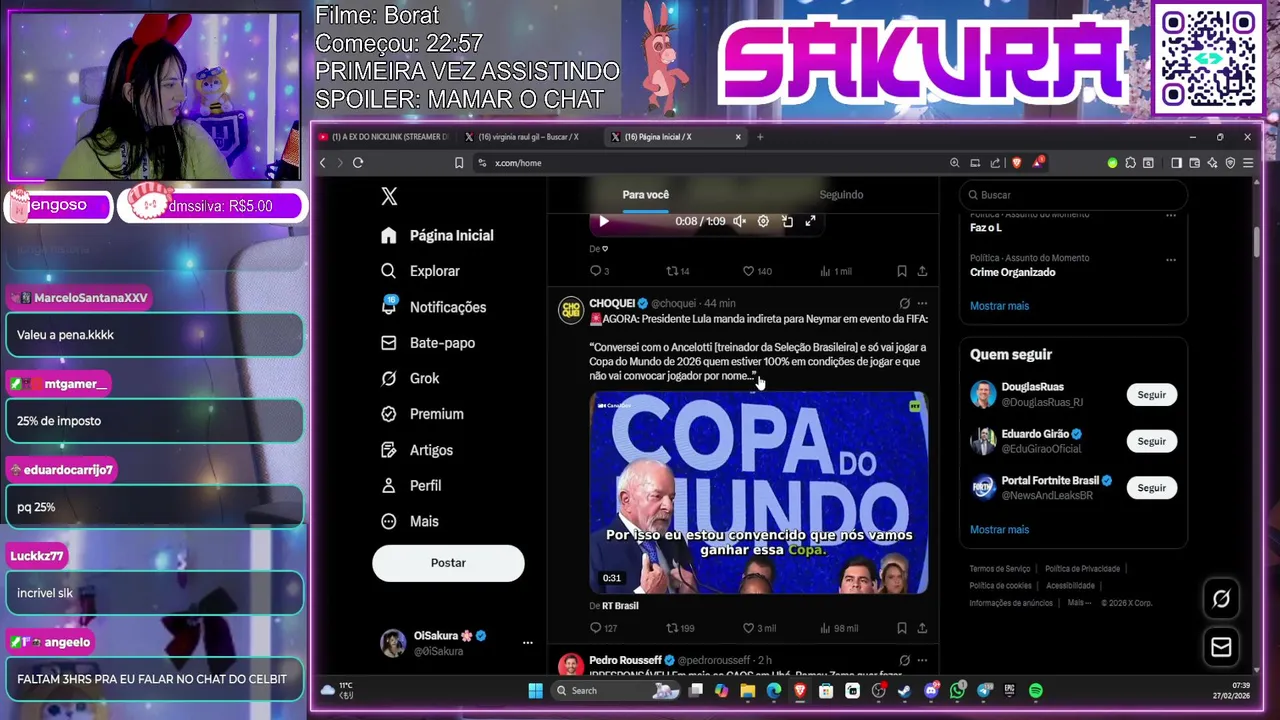Follow Eduardo Girão with Seguir button
Image resolution: width=1280 pixels, height=720 pixels.
(x=1151, y=441)
